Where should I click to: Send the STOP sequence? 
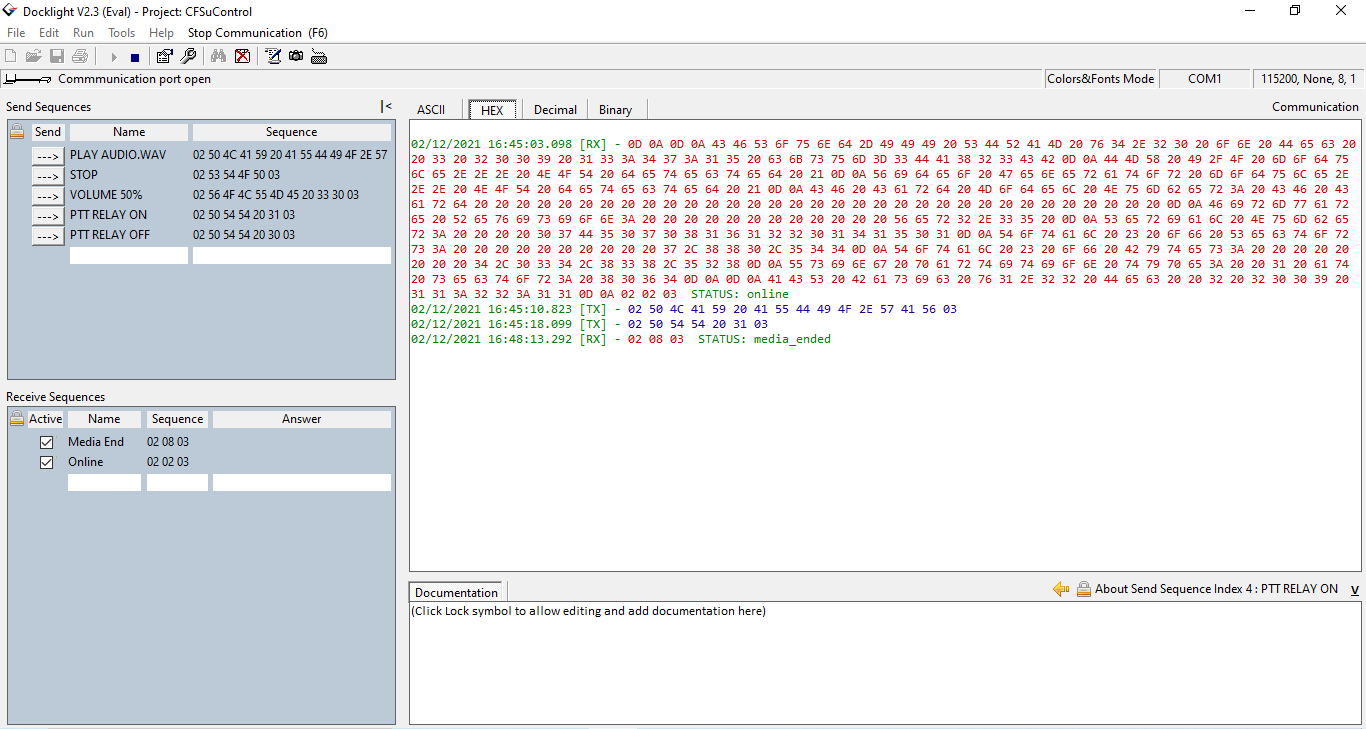[x=48, y=175]
